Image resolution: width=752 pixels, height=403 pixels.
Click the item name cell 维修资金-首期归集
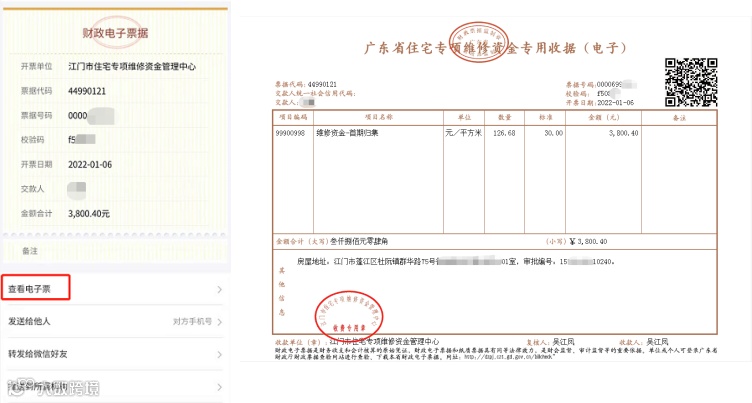pos(347,133)
